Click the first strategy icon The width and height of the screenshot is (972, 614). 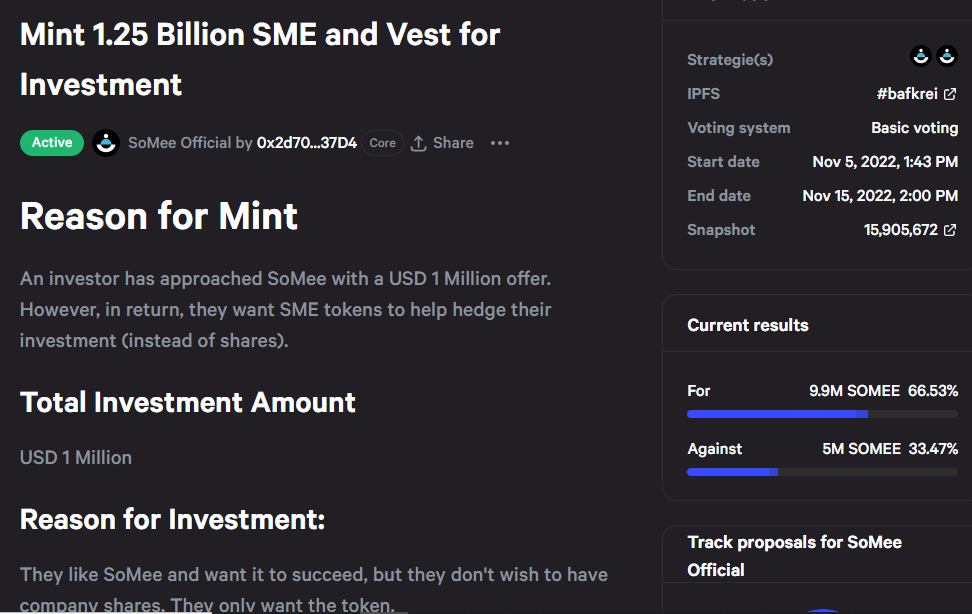click(x=921, y=56)
